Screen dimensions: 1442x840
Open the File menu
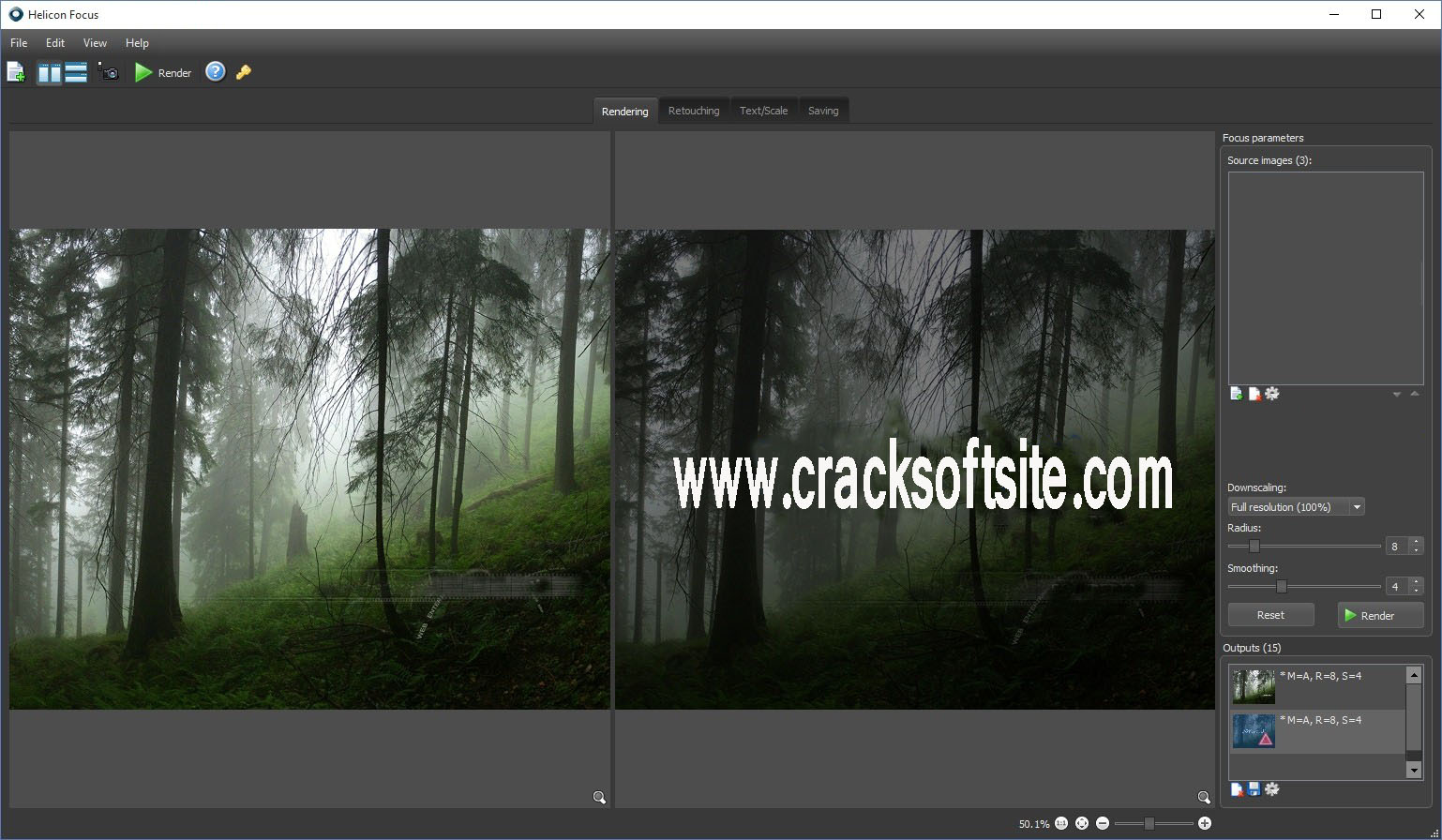[x=19, y=43]
